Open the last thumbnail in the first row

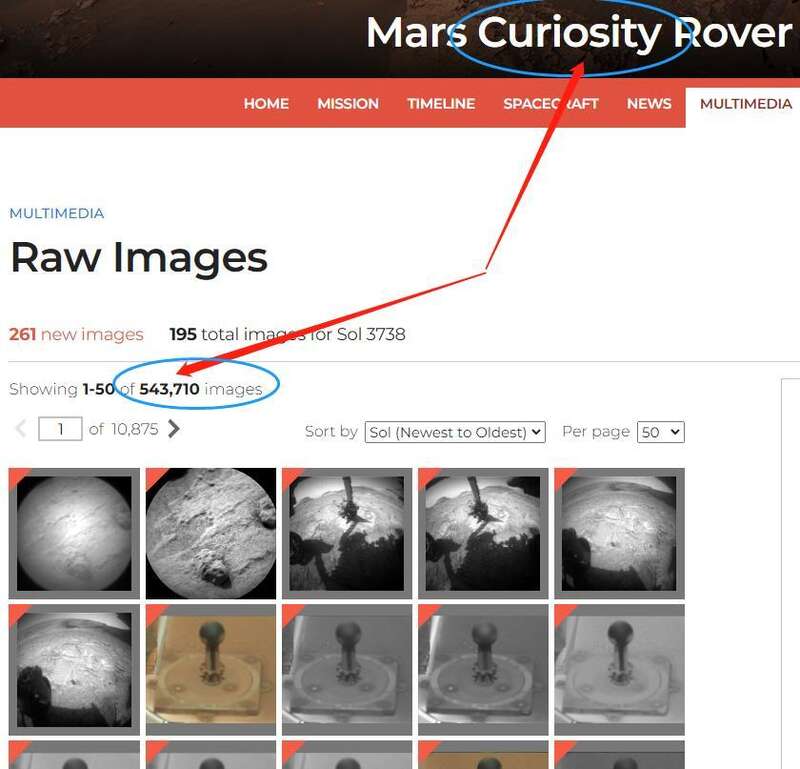(x=619, y=533)
